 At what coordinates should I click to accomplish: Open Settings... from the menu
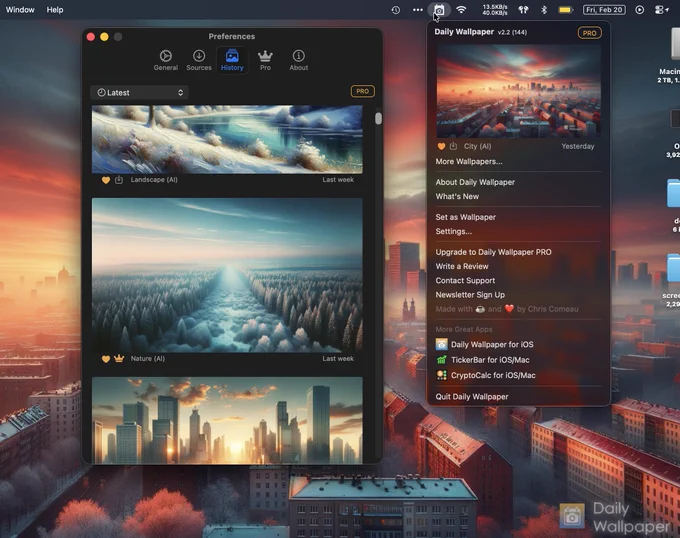454,232
